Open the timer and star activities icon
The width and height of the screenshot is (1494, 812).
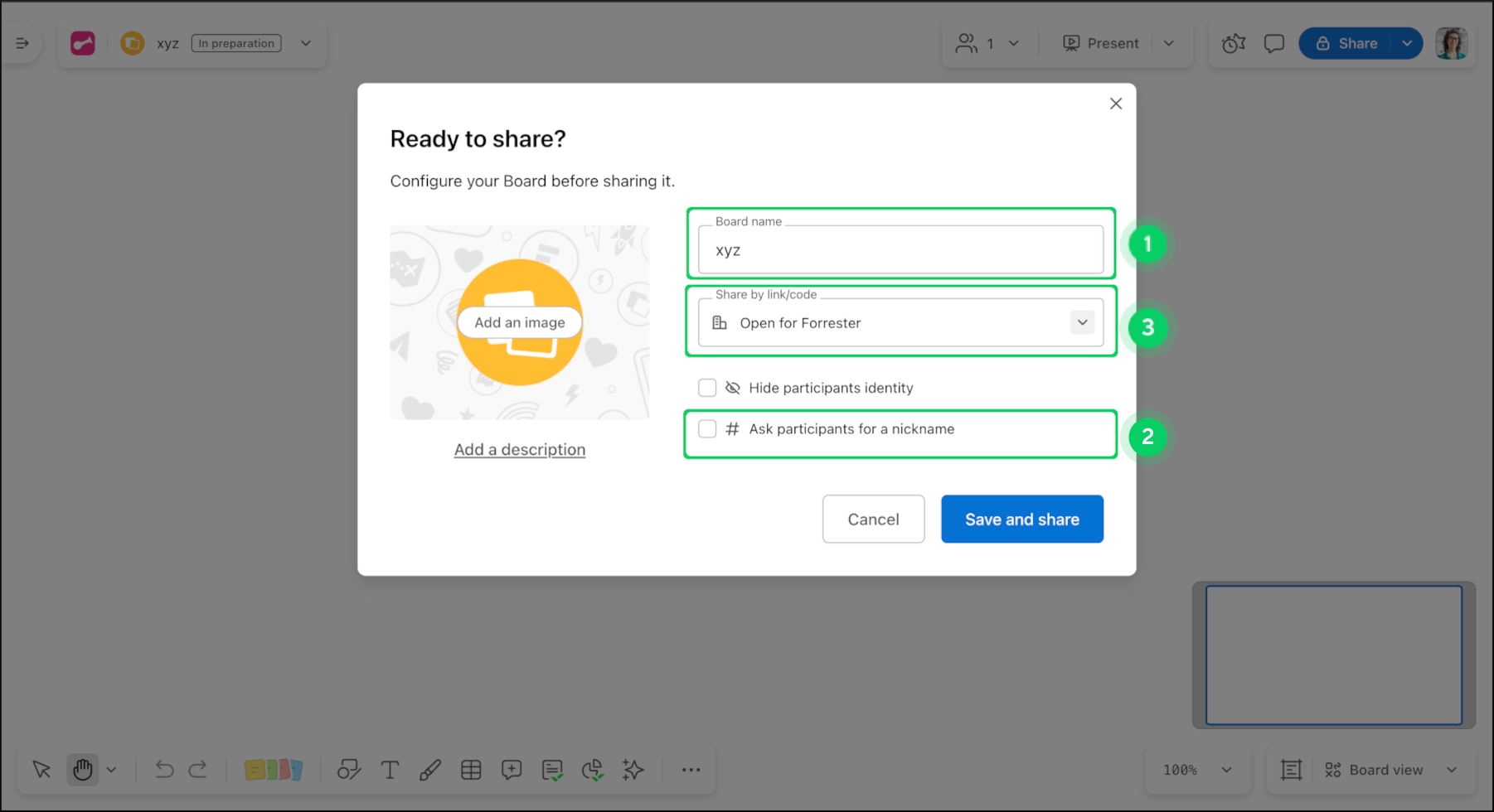(1234, 43)
